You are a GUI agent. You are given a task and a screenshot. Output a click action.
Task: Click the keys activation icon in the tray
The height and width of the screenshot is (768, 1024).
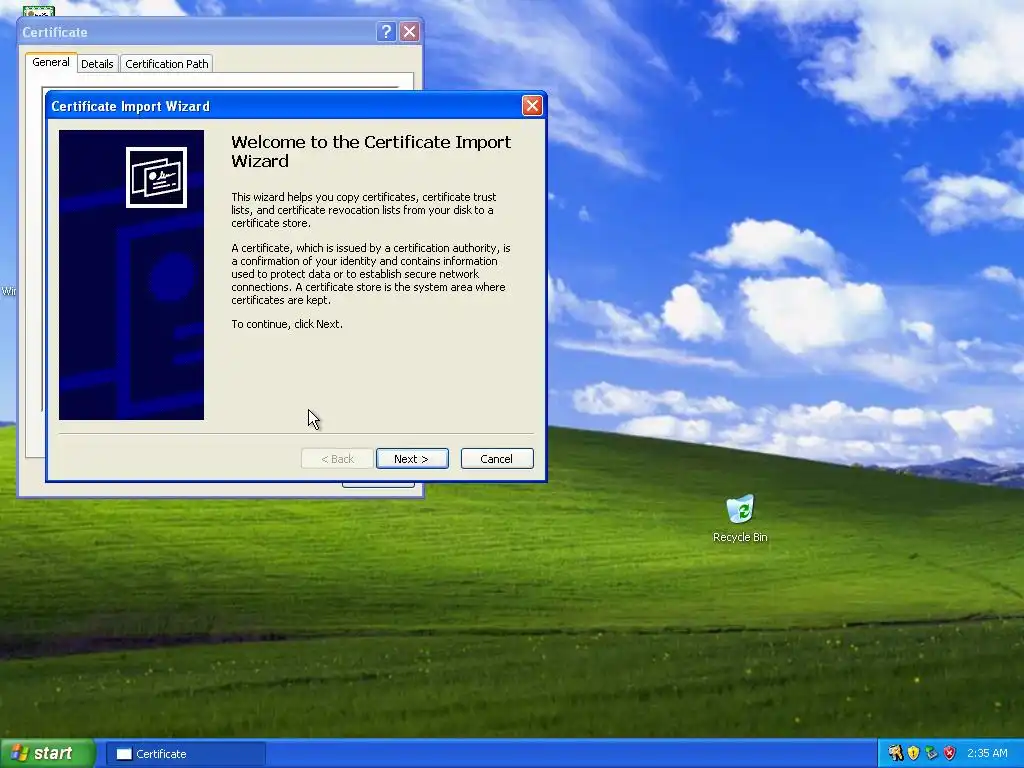coord(895,753)
